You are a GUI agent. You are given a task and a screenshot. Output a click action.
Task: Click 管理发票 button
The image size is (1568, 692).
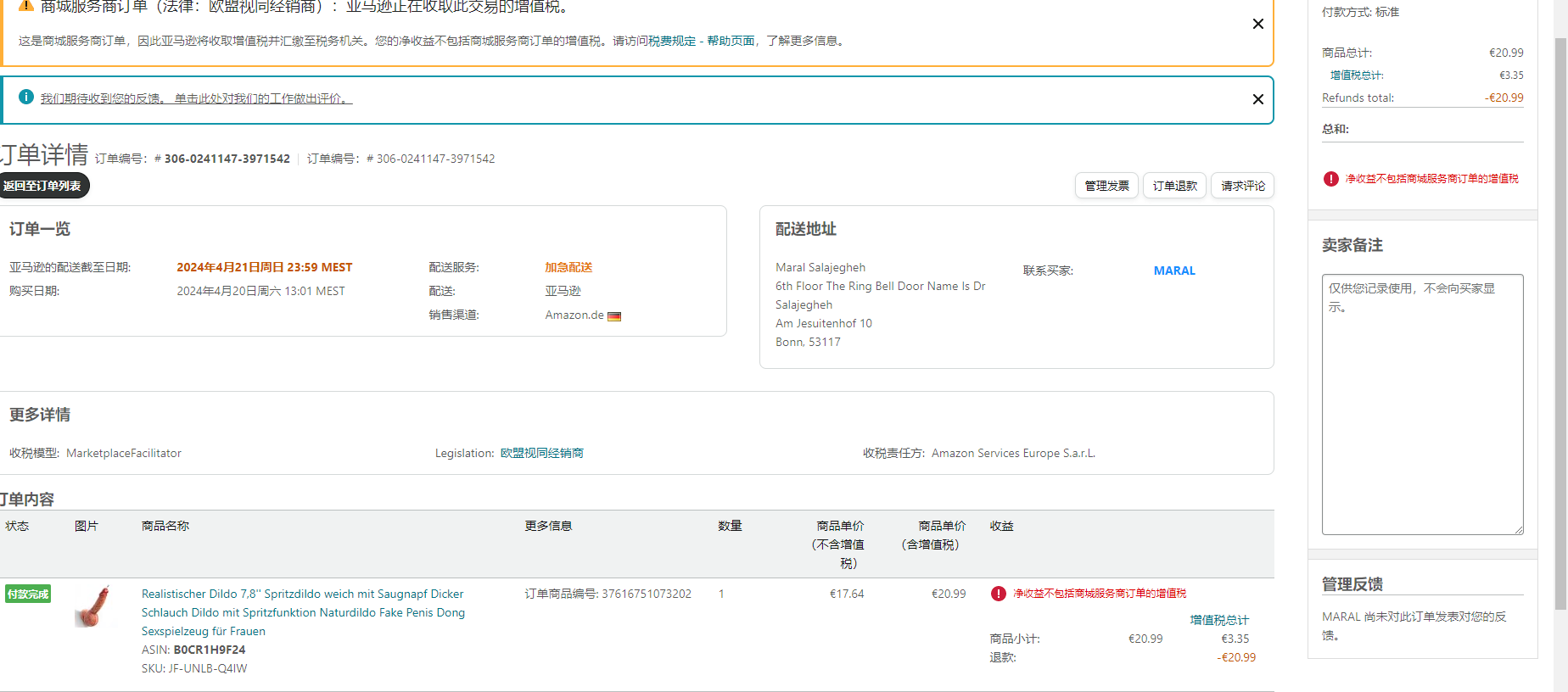(1106, 186)
